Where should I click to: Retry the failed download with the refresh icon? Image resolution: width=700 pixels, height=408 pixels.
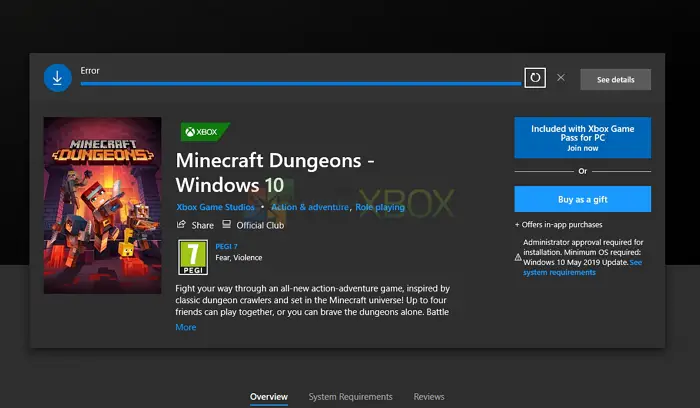535,78
